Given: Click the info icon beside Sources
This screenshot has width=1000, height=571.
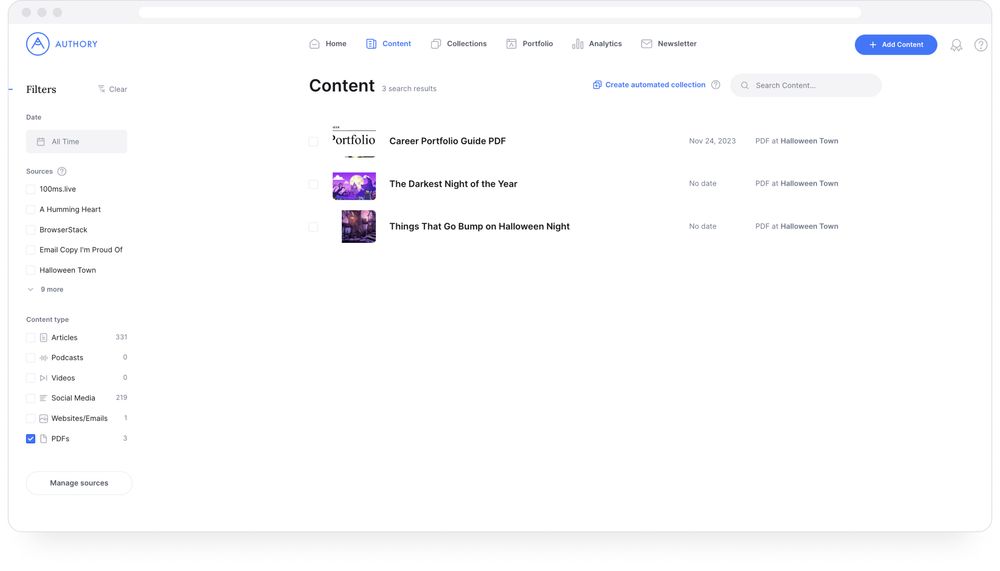Looking at the screenshot, I should 62,172.
